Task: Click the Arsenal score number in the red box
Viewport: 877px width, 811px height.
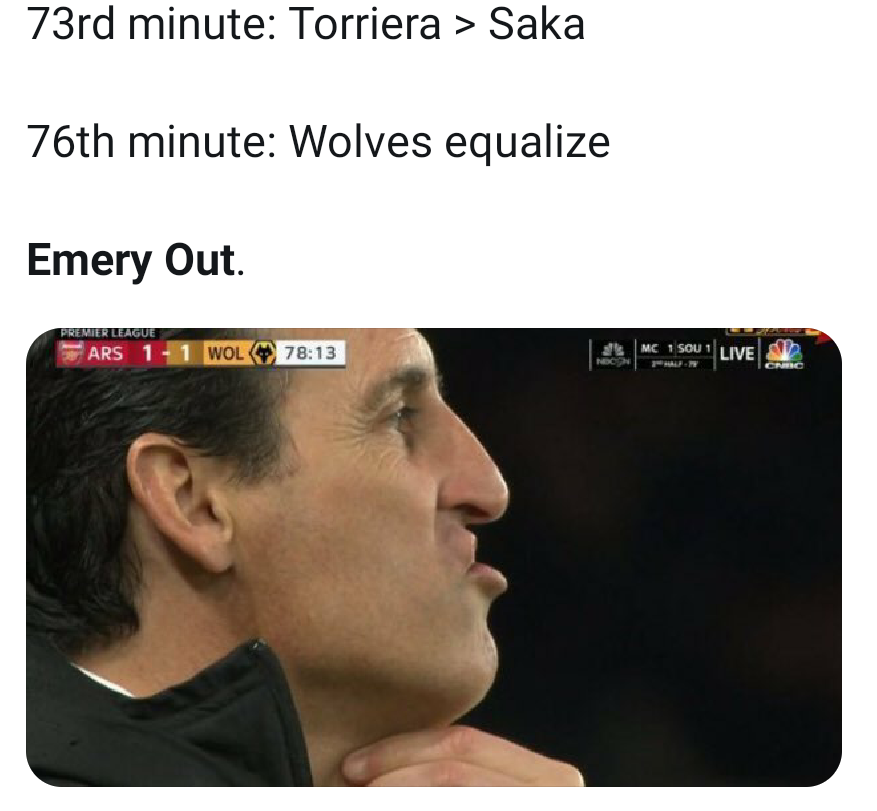Action: (x=147, y=353)
